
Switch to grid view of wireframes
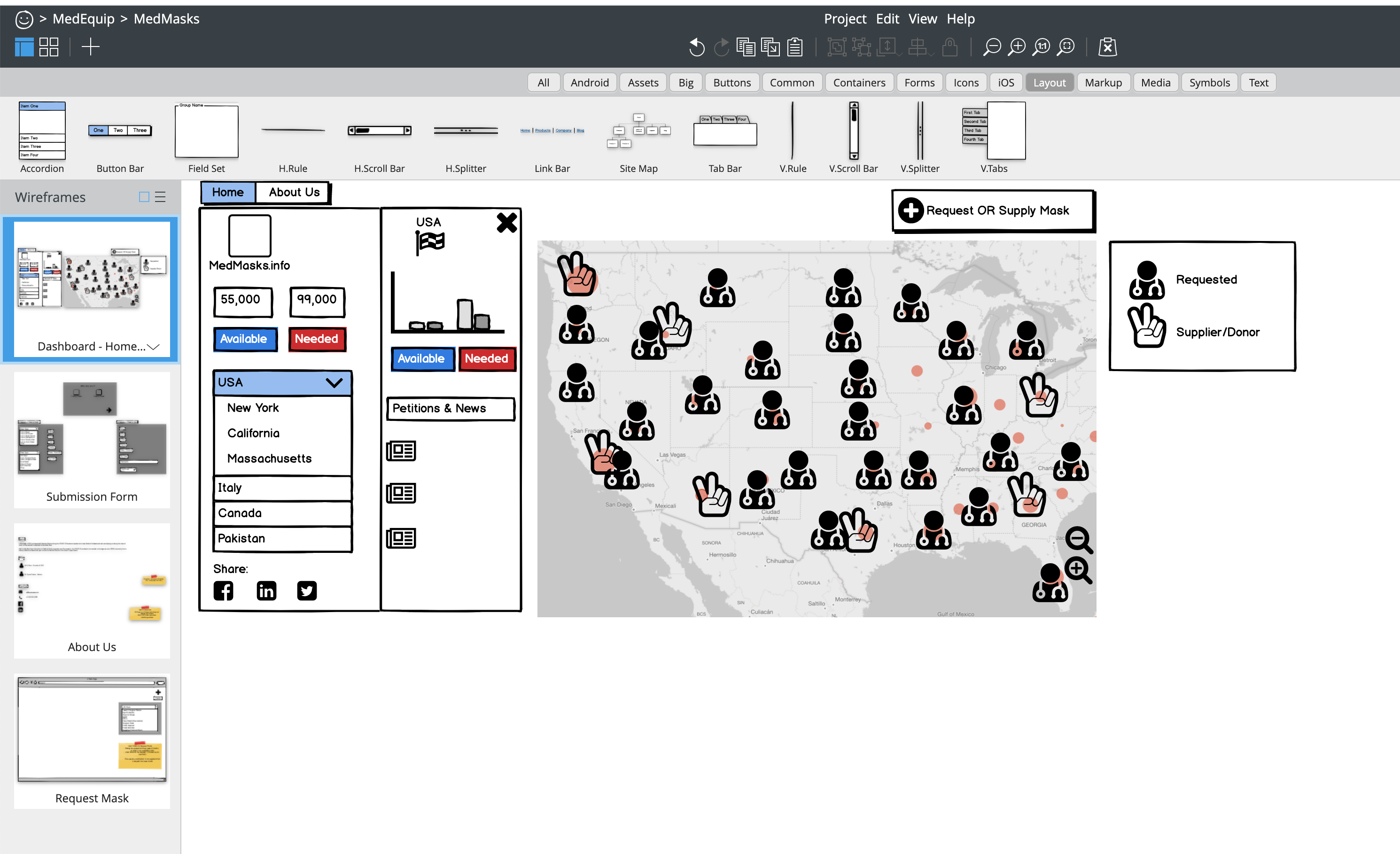49,47
